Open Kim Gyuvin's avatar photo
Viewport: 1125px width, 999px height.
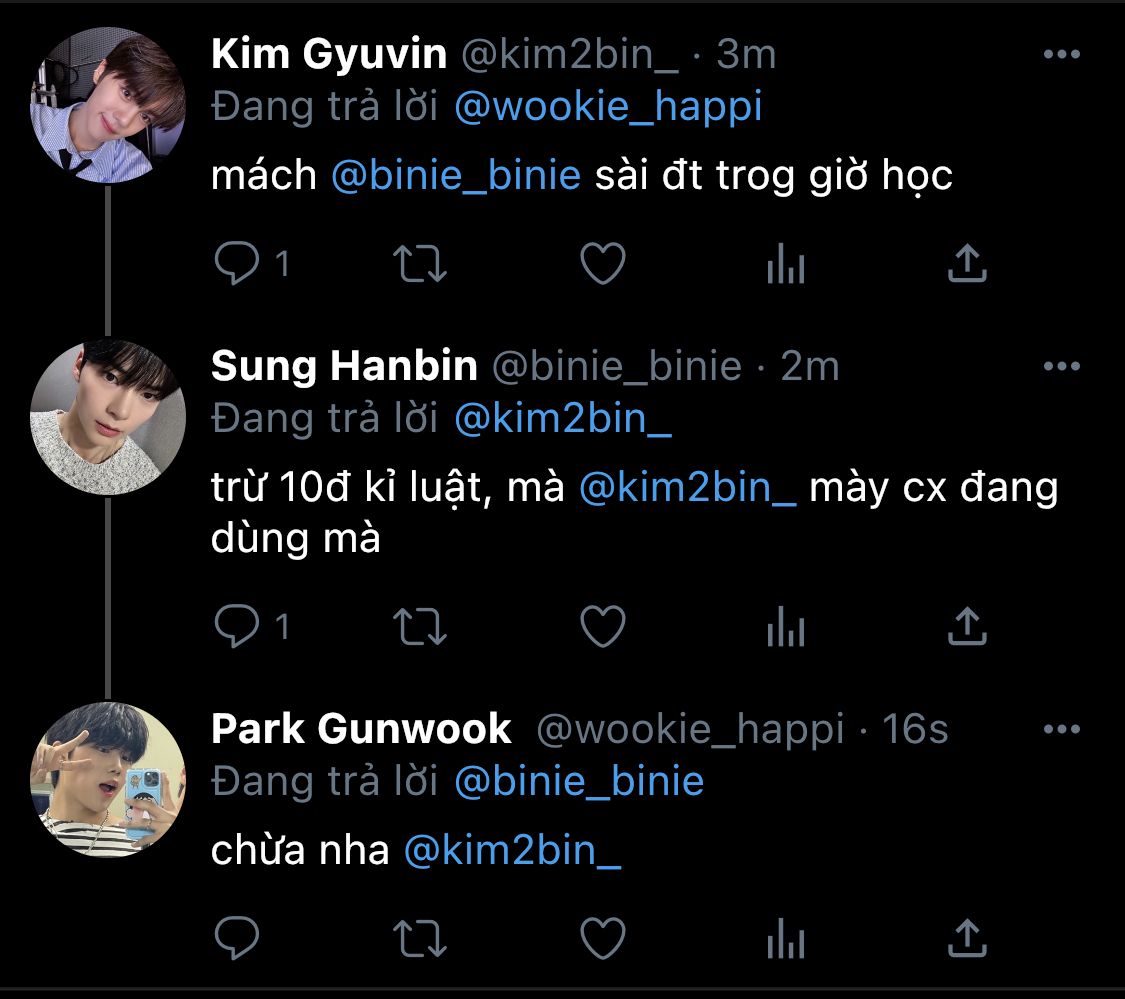pyautogui.click(x=107, y=105)
